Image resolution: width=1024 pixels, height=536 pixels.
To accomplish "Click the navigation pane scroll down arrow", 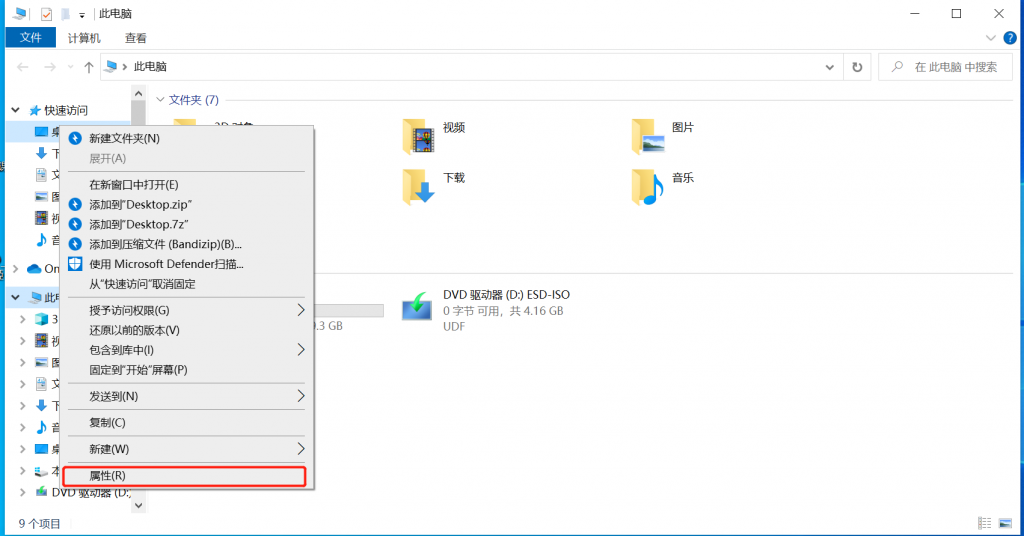I will (x=138, y=505).
